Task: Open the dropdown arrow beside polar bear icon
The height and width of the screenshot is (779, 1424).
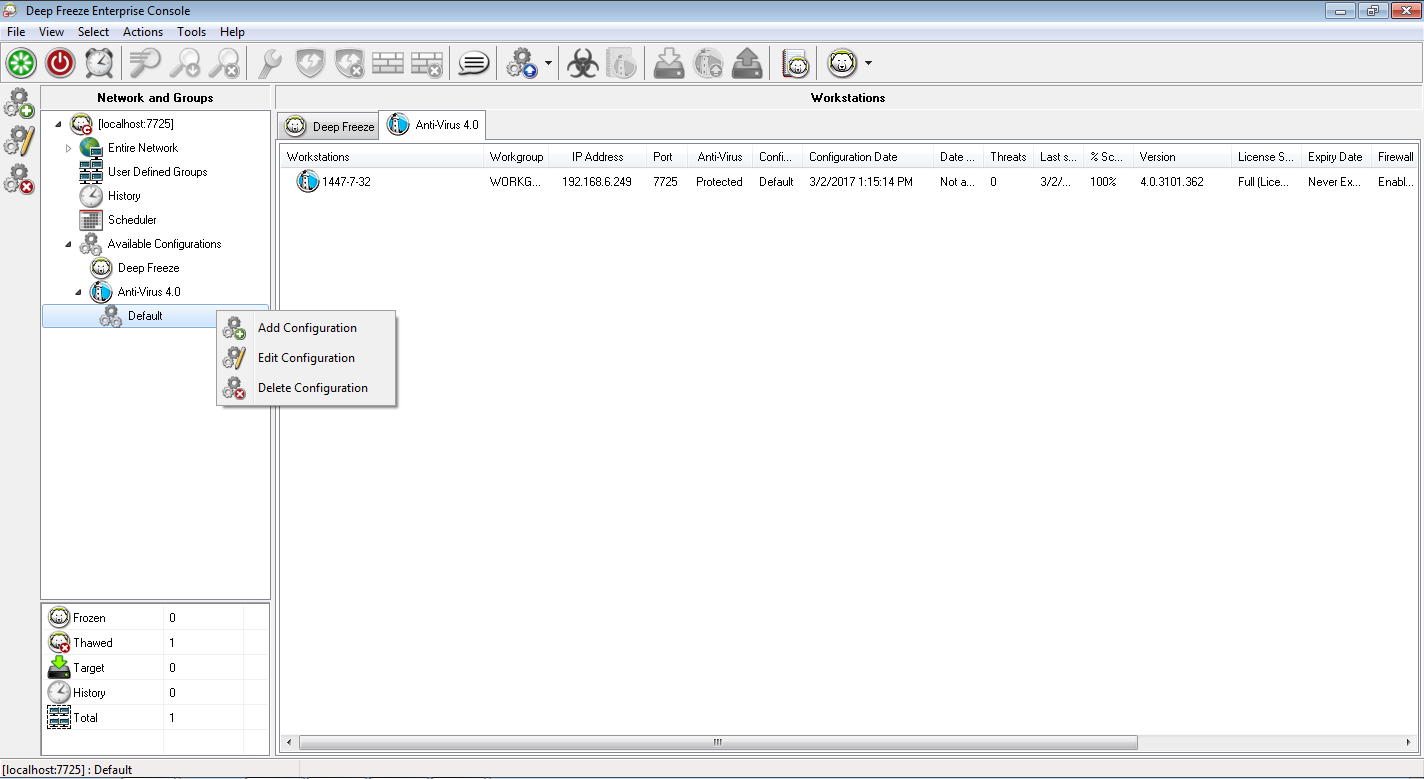Action: (868, 63)
